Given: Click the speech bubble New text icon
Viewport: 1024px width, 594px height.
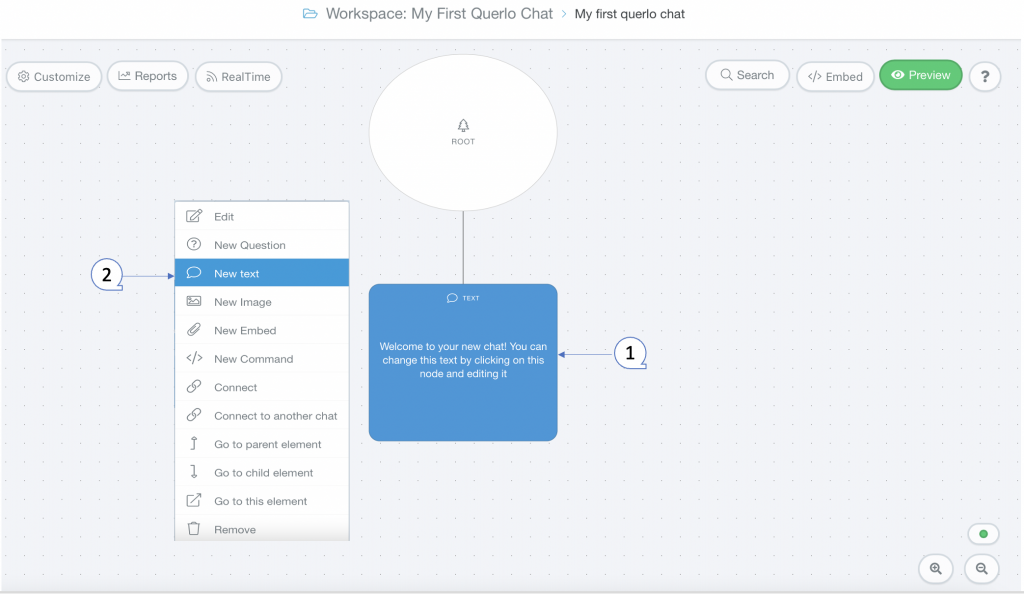Looking at the screenshot, I should tap(194, 272).
